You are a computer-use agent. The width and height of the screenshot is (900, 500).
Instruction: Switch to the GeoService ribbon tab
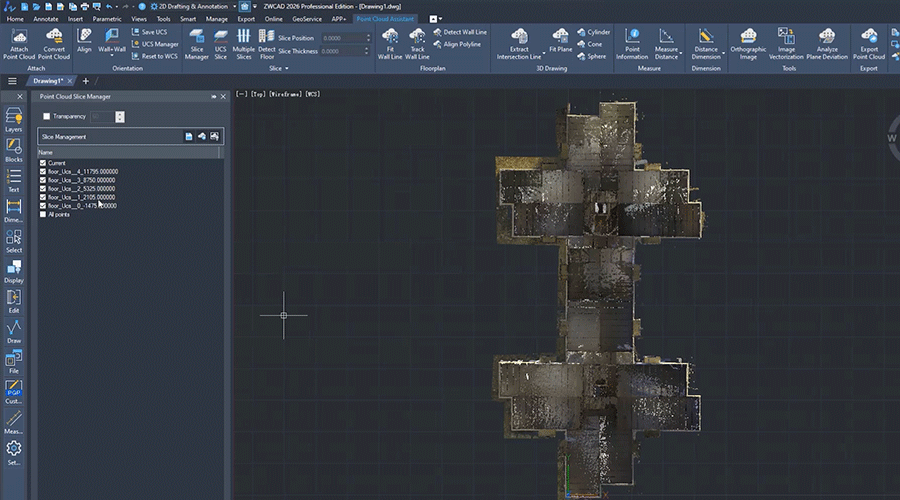click(307, 19)
